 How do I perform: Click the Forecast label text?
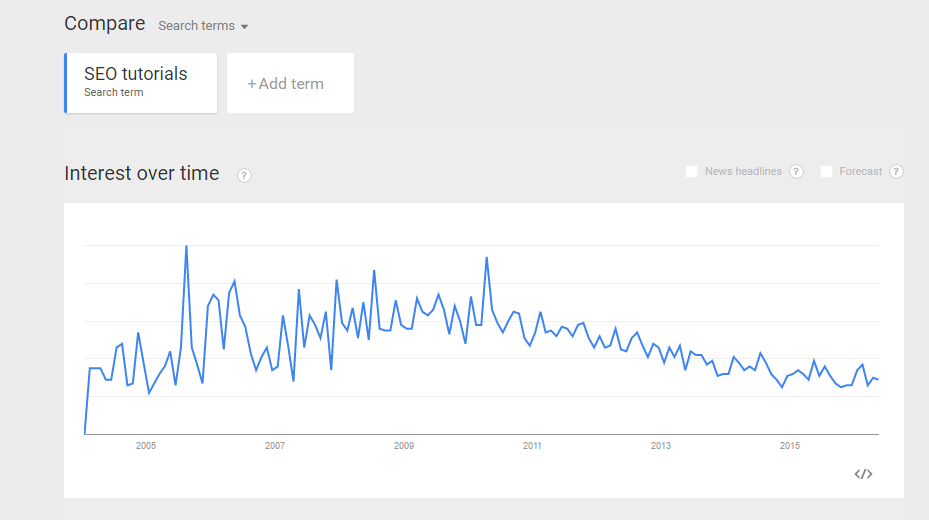pos(861,171)
